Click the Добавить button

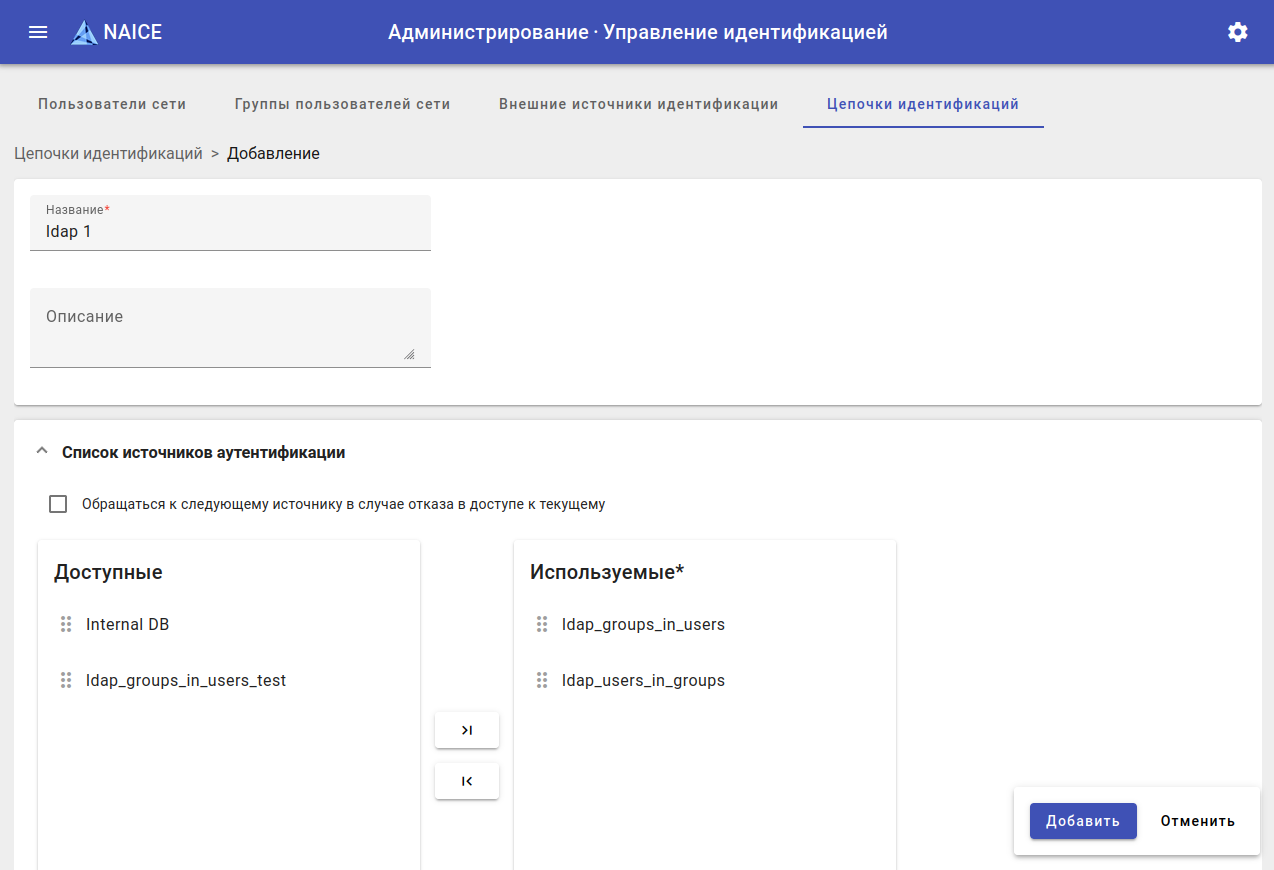point(1083,821)
